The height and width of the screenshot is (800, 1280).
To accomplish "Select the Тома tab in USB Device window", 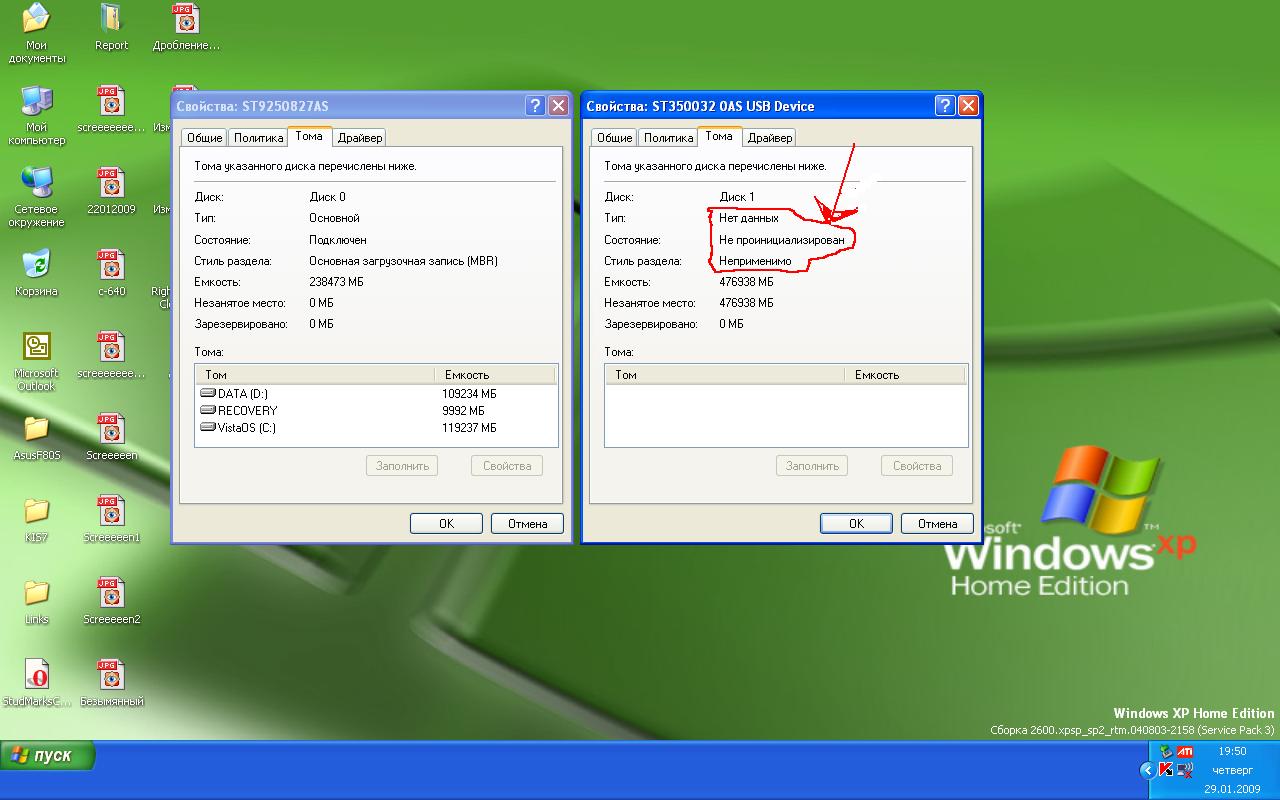I will (720, 136).
